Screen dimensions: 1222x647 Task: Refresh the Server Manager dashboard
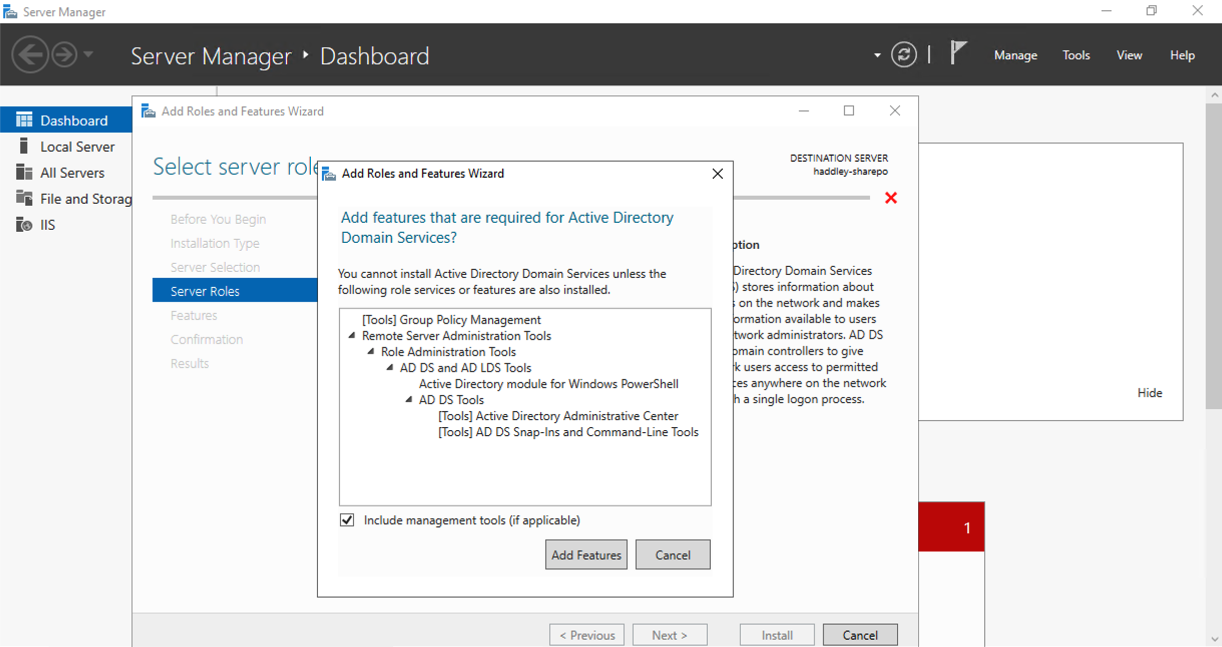click(904, 55)
